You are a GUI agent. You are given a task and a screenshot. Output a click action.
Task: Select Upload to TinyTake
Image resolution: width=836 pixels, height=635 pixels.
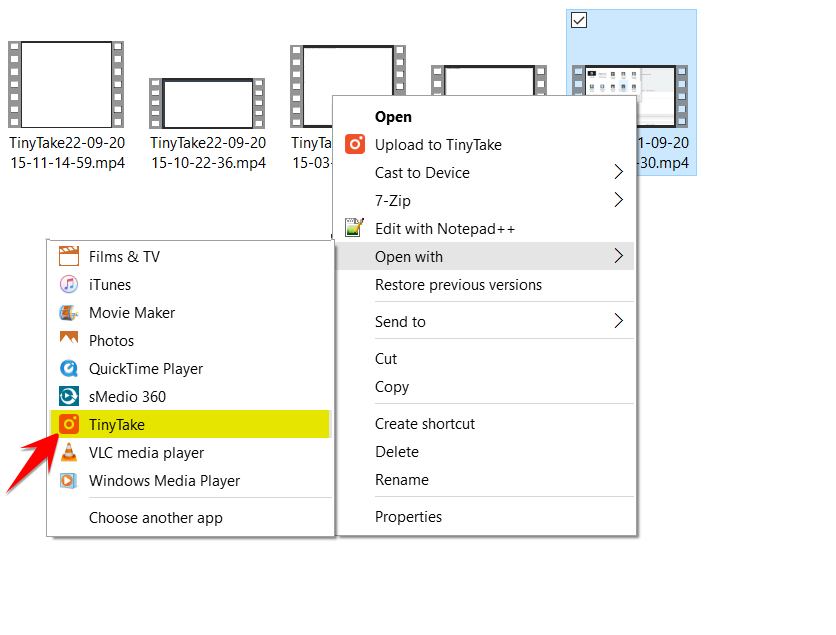coord(485,144)
